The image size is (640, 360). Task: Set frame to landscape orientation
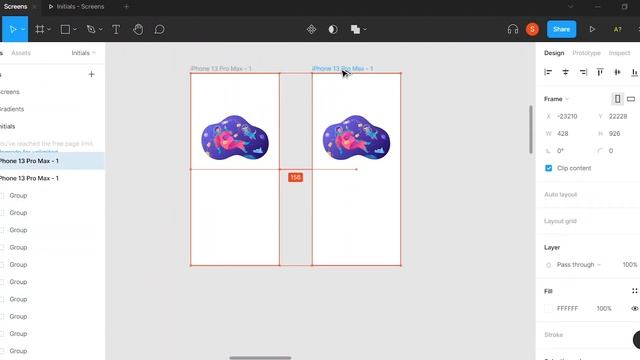tap(631, 99)
